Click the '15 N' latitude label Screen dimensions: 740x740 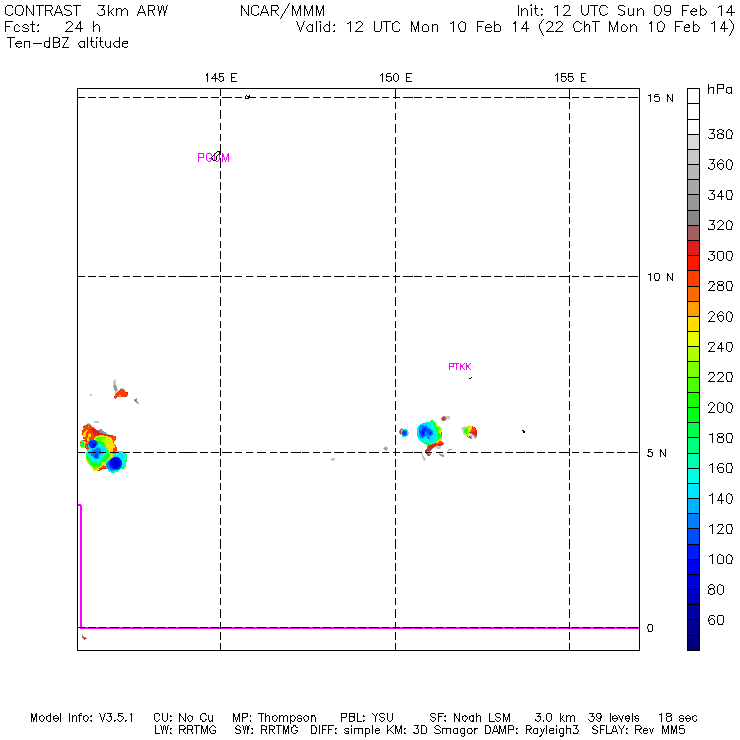[x=660, y=98]
